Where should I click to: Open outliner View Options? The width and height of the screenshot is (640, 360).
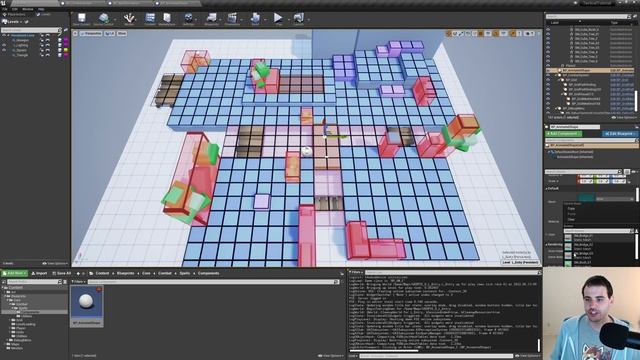click(x=624, y=118)
